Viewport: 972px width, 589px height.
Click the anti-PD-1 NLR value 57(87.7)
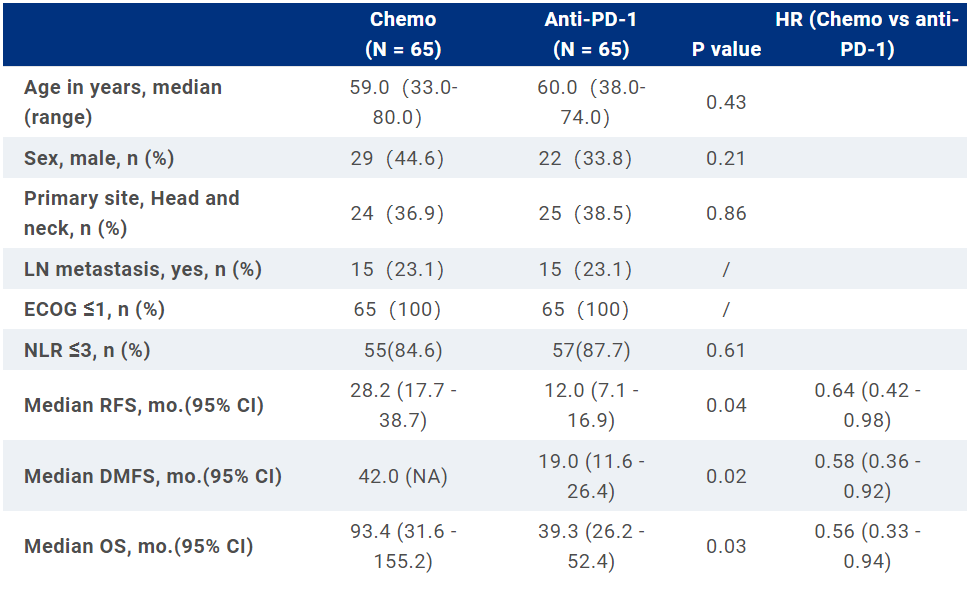(591, 350)
